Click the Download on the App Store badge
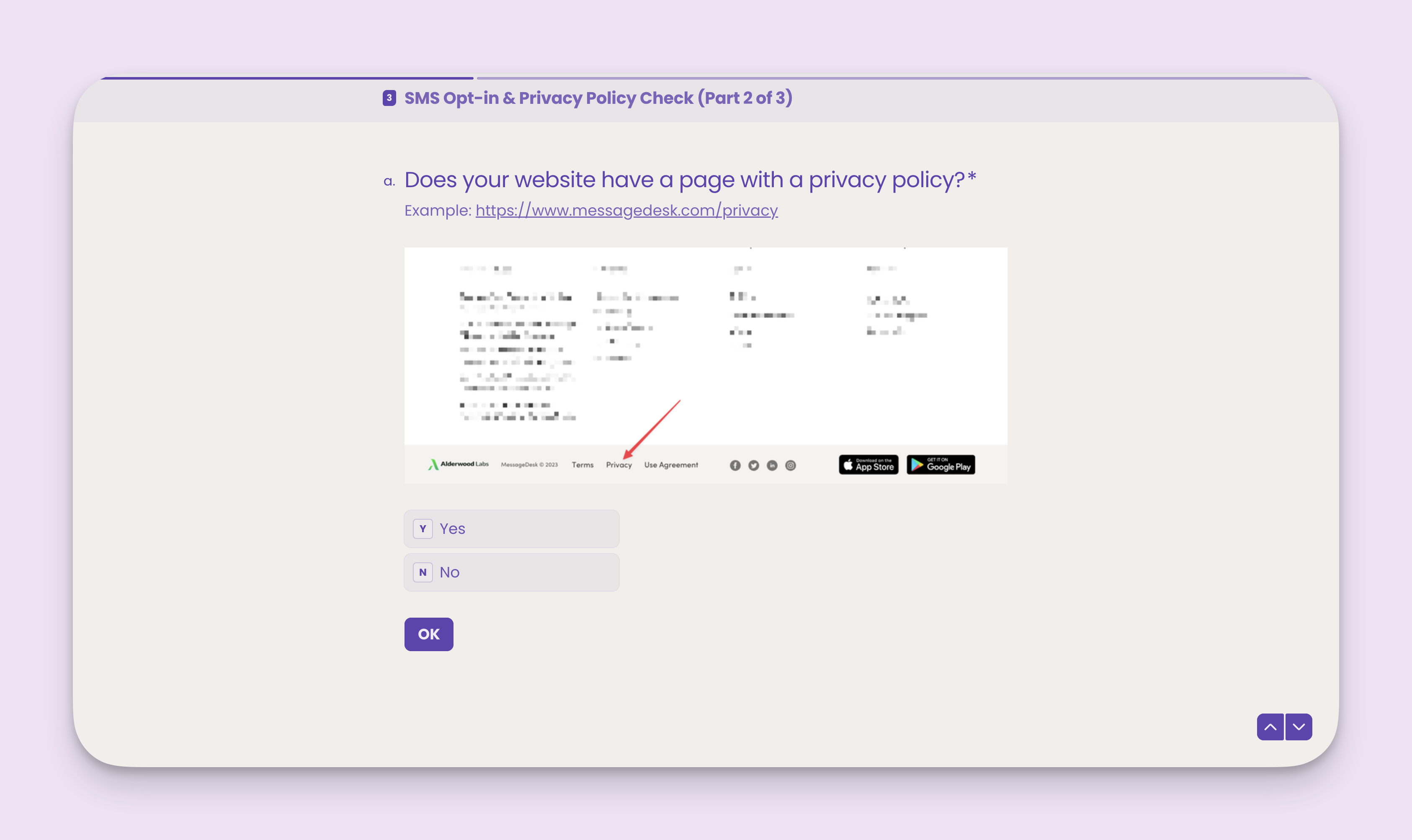Screen dimensions: 1412x840 pyautogui.click(x=868, y=465)
